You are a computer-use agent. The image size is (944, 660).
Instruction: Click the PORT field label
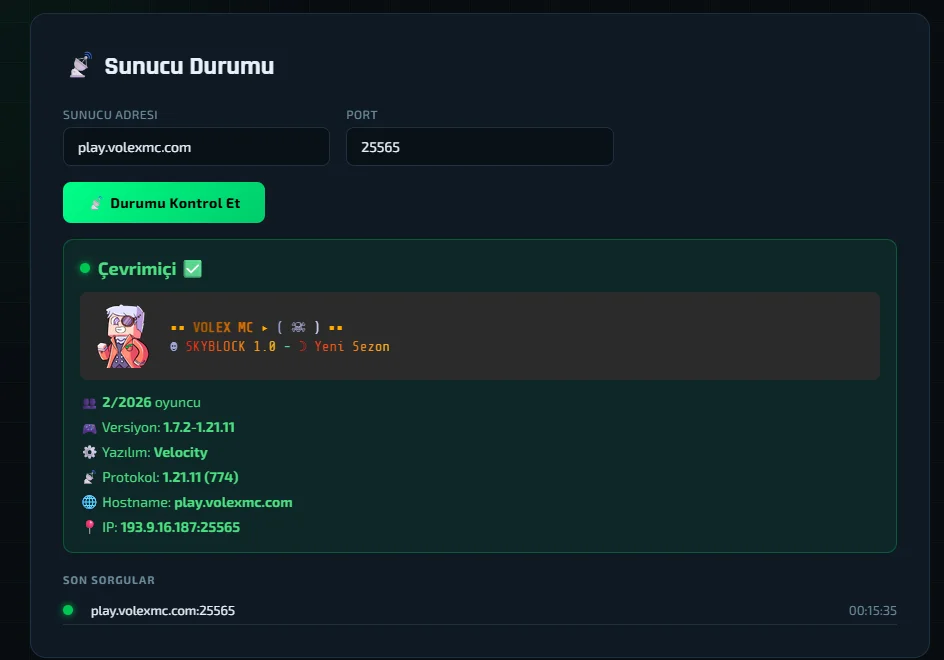(362, 115)
